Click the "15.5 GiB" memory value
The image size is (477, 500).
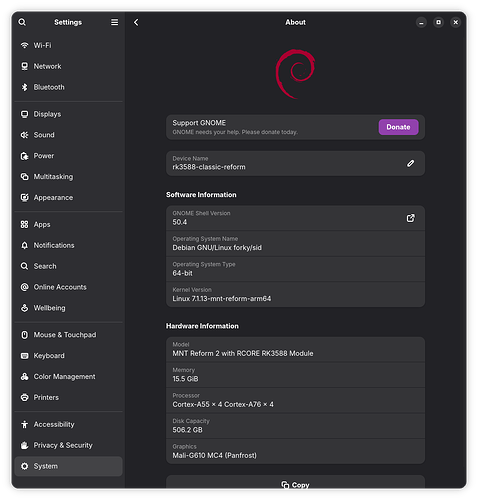pyautogui.click(x=185, y=379)
